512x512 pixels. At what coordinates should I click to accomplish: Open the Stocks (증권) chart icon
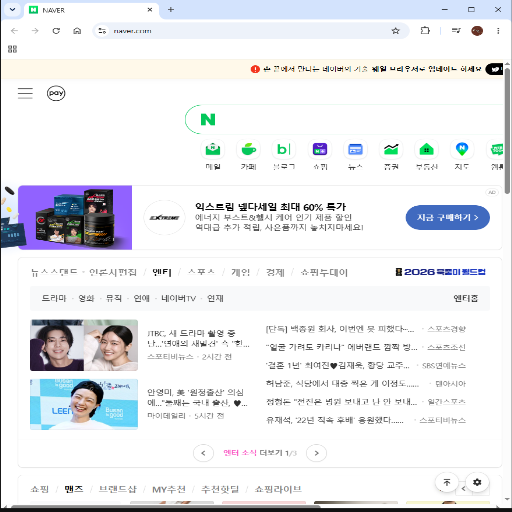click(391, 149)
